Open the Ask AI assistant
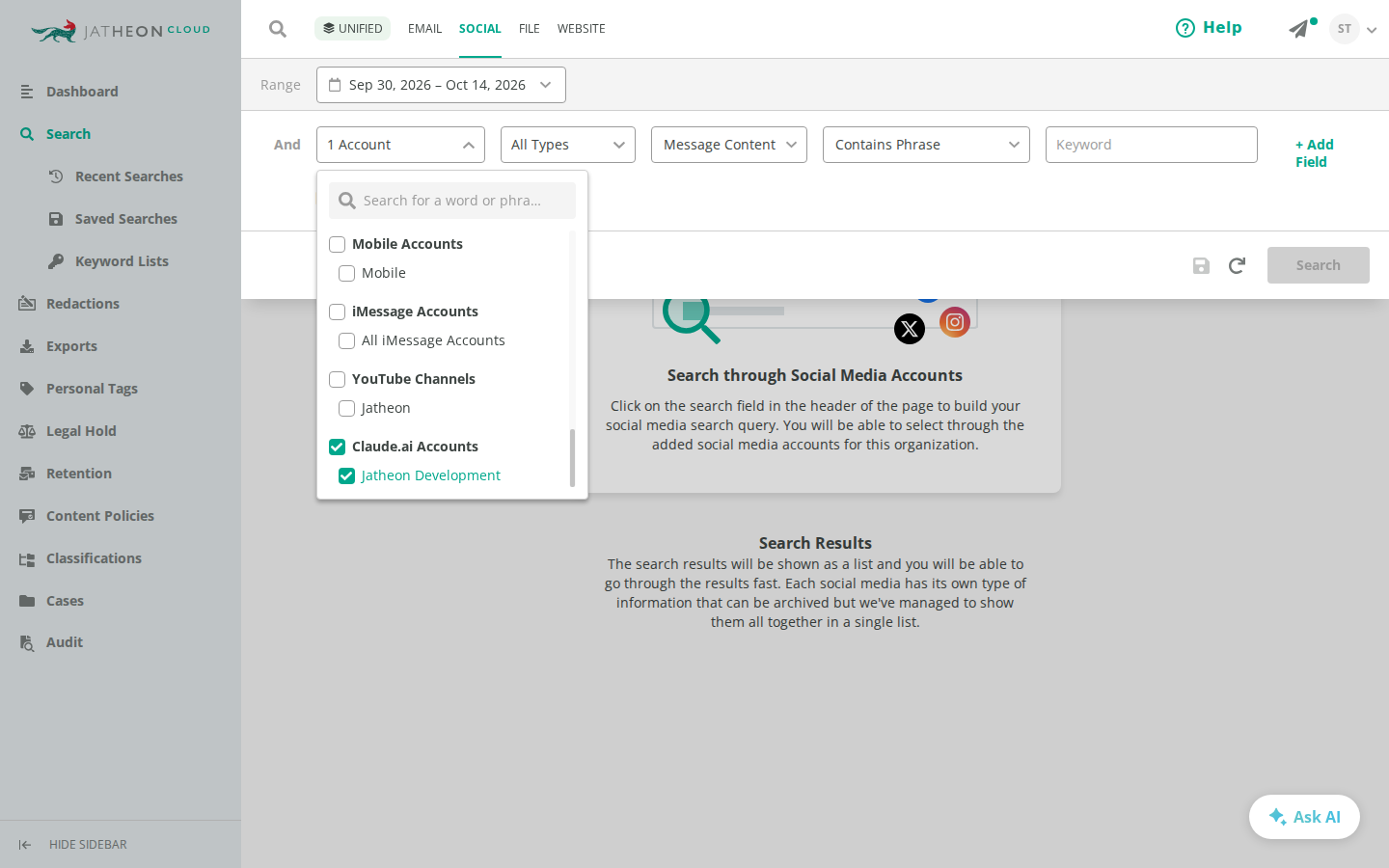This screenshot has height=868, width=1389. point(1304,817)
